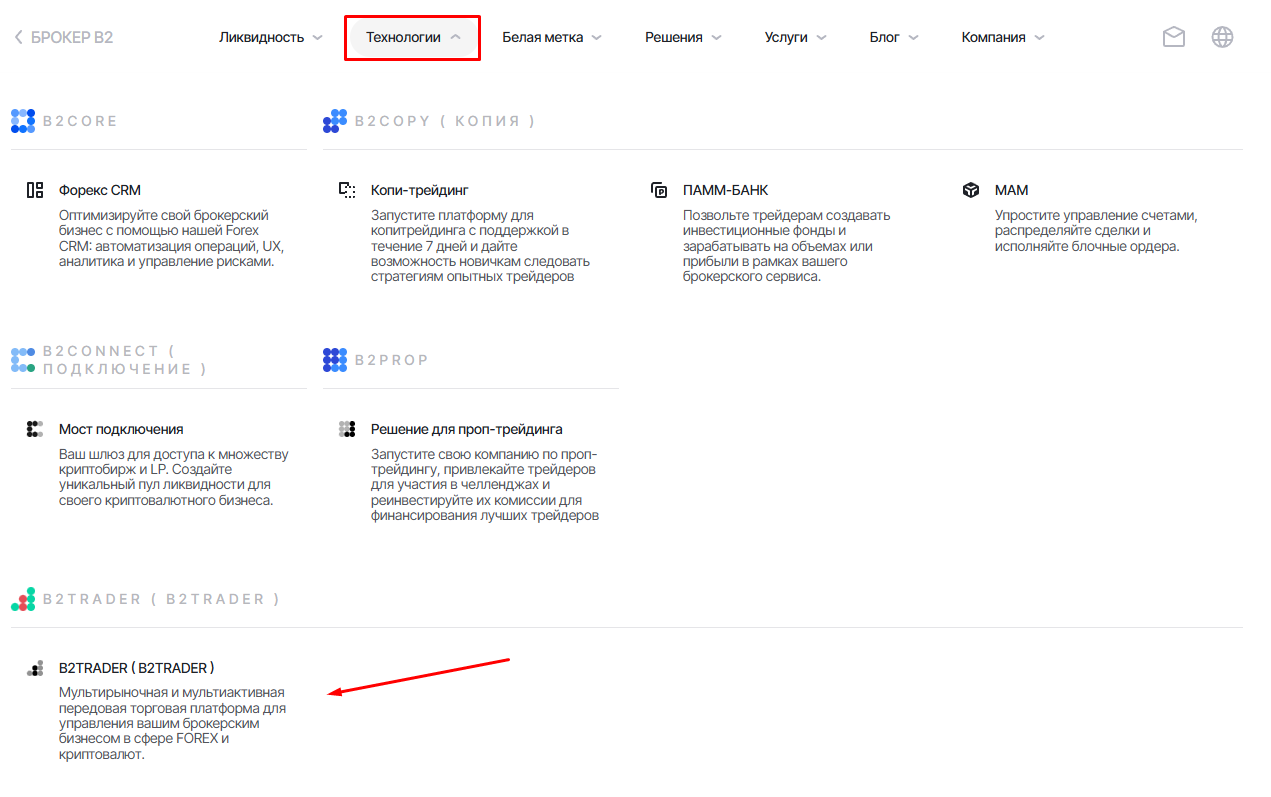Click the B2CORE logo icon
Image resolution: width=1271 pixels, height=797 pixels.
click(23, 121)
